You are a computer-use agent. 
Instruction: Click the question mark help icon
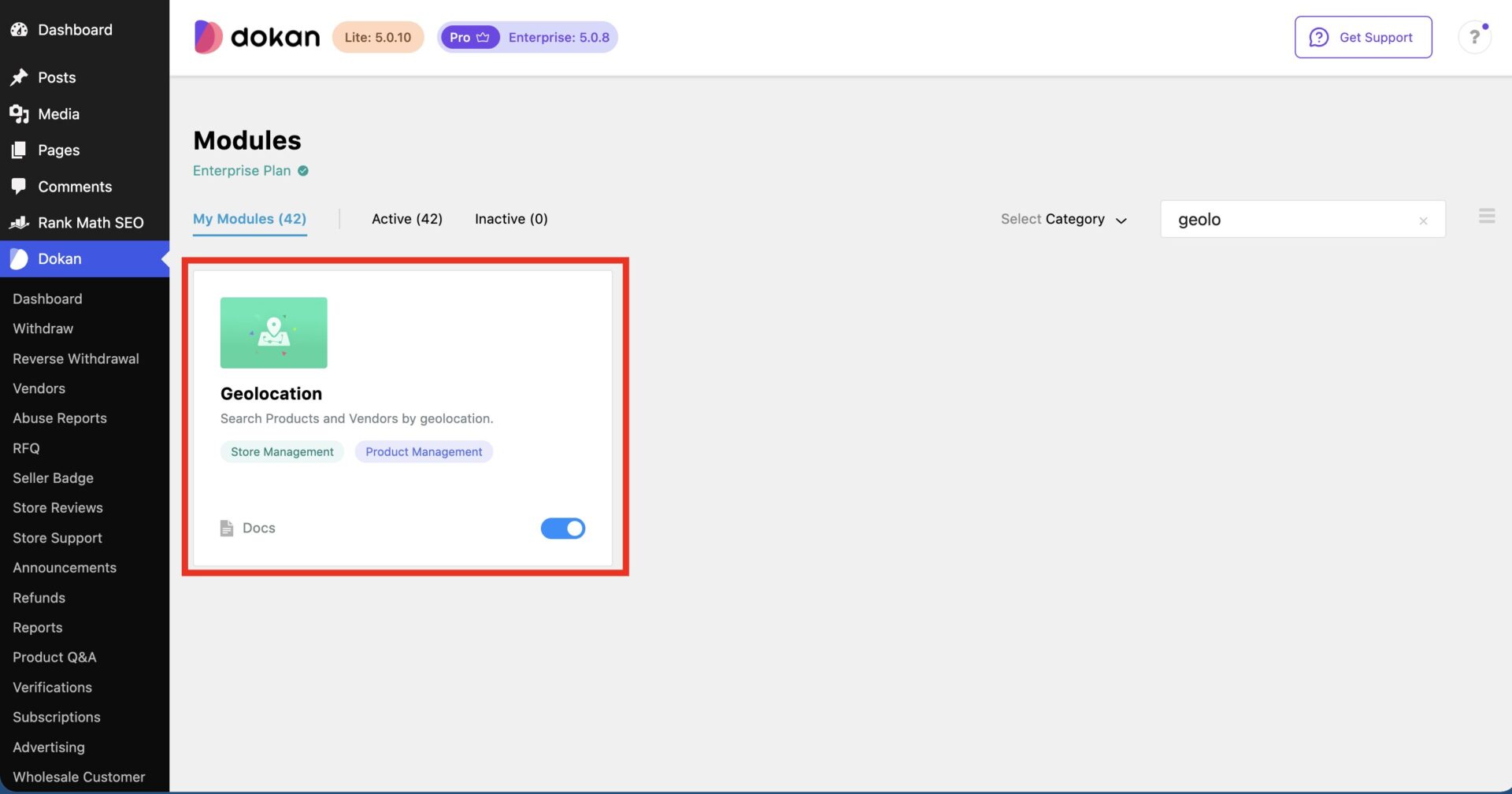coord(1474,37)
